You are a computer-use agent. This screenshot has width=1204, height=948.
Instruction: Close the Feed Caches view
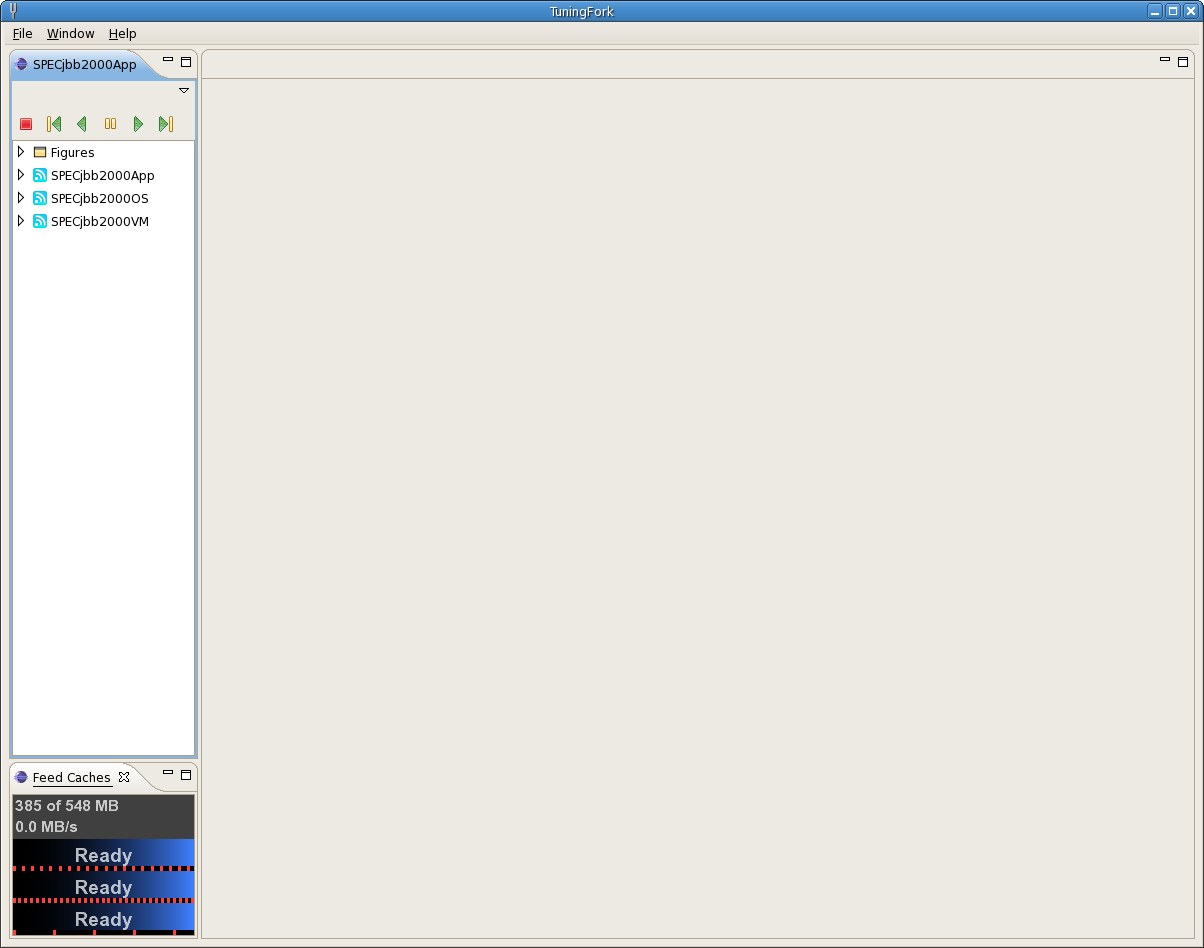pos(124,777)
